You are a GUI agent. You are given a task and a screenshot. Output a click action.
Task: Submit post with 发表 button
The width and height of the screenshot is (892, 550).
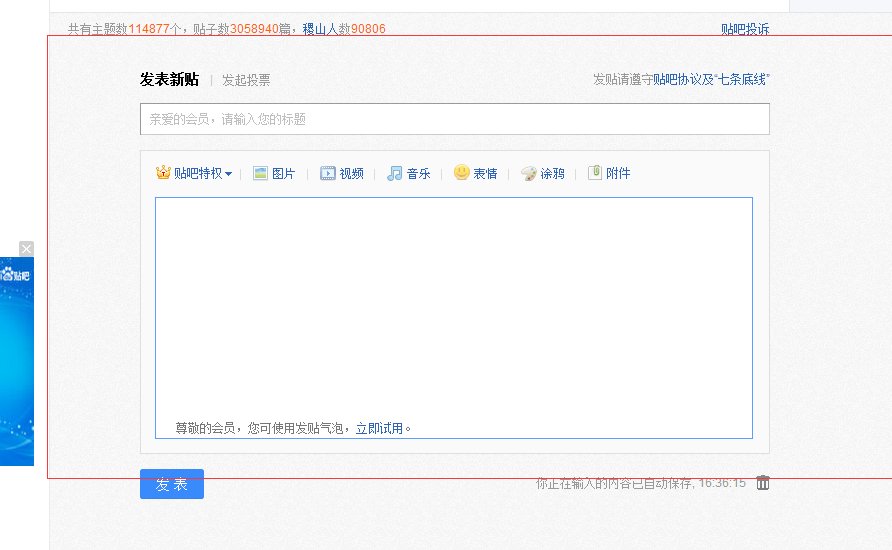coord(172,484)
